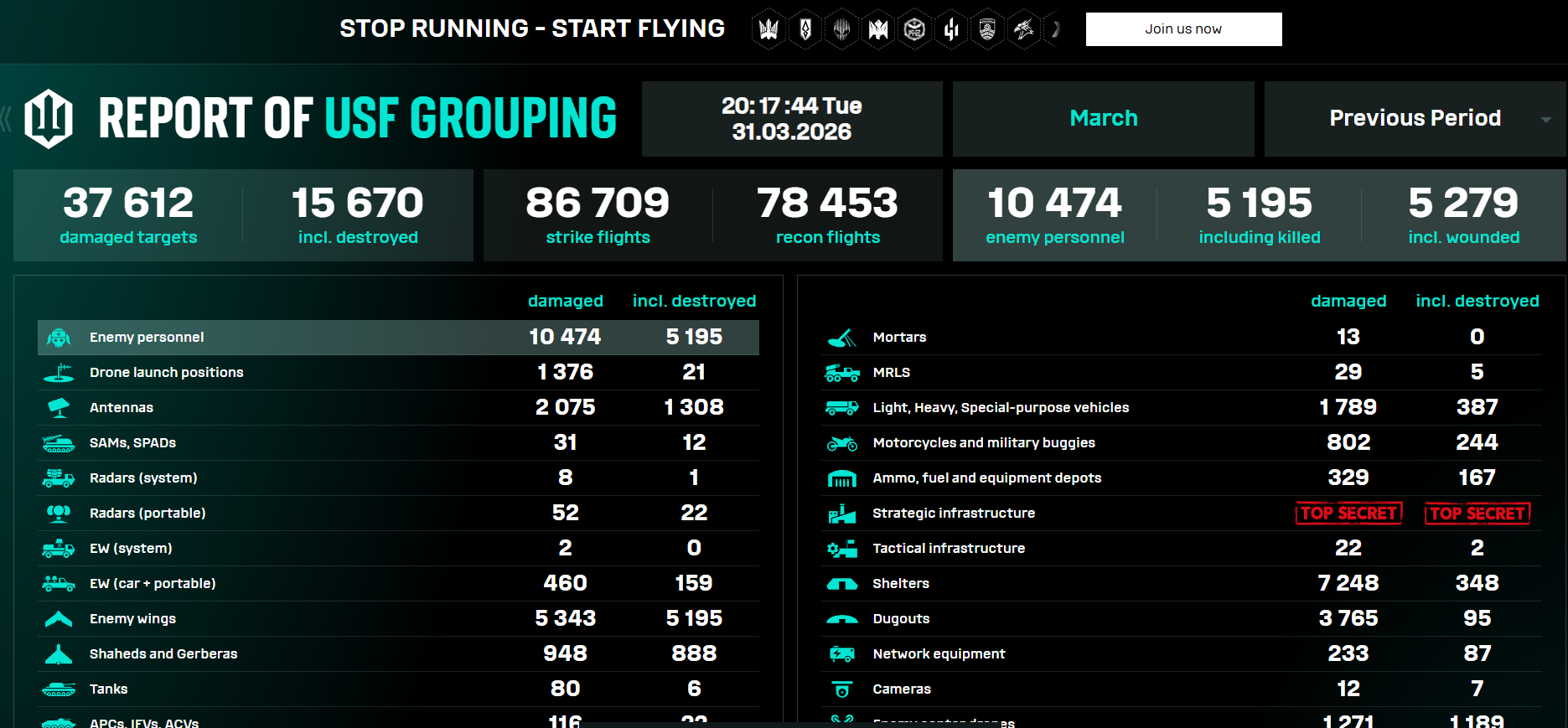
Task: Click the Dugouts damaged value 3 765
Action: tap(1348, 618)
